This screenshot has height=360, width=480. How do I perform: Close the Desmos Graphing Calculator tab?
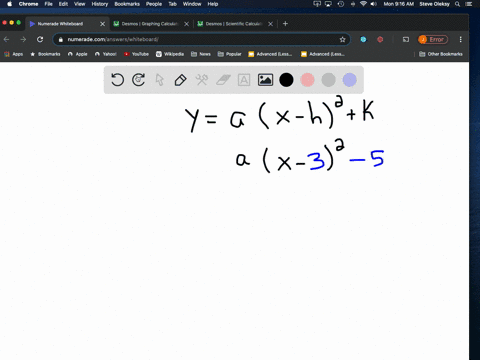(186, 24)
